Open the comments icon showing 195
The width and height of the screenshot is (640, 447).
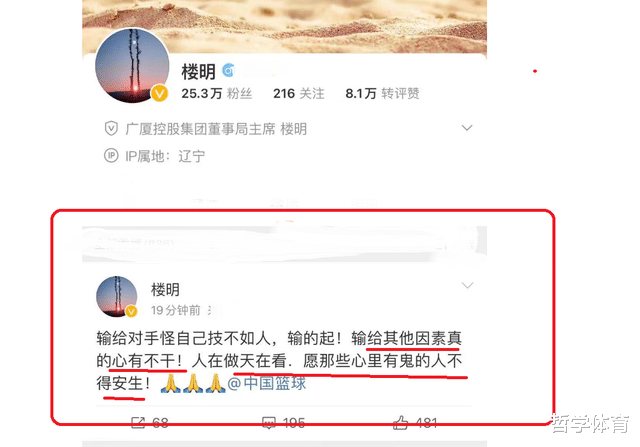[x=269, y=423]
